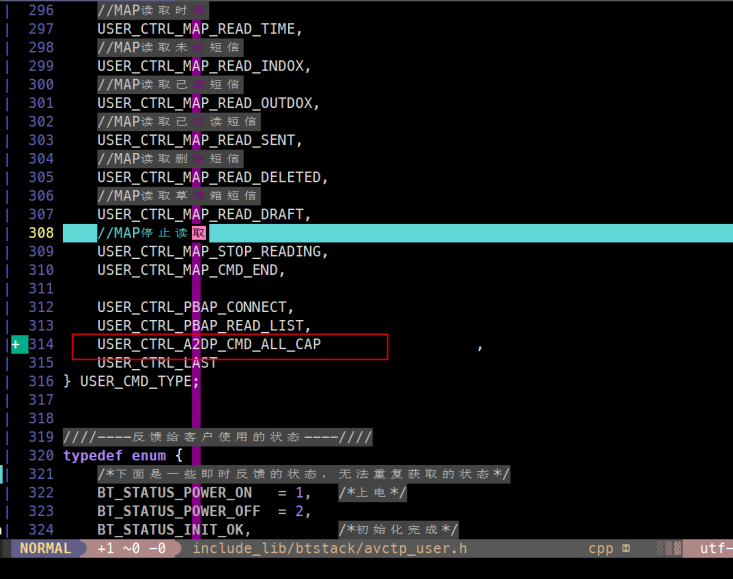This screenshot has height=579, width=733.
Task: Click the enum keyword on line 320
Action: pyautogui.click(x=149, y=456)
